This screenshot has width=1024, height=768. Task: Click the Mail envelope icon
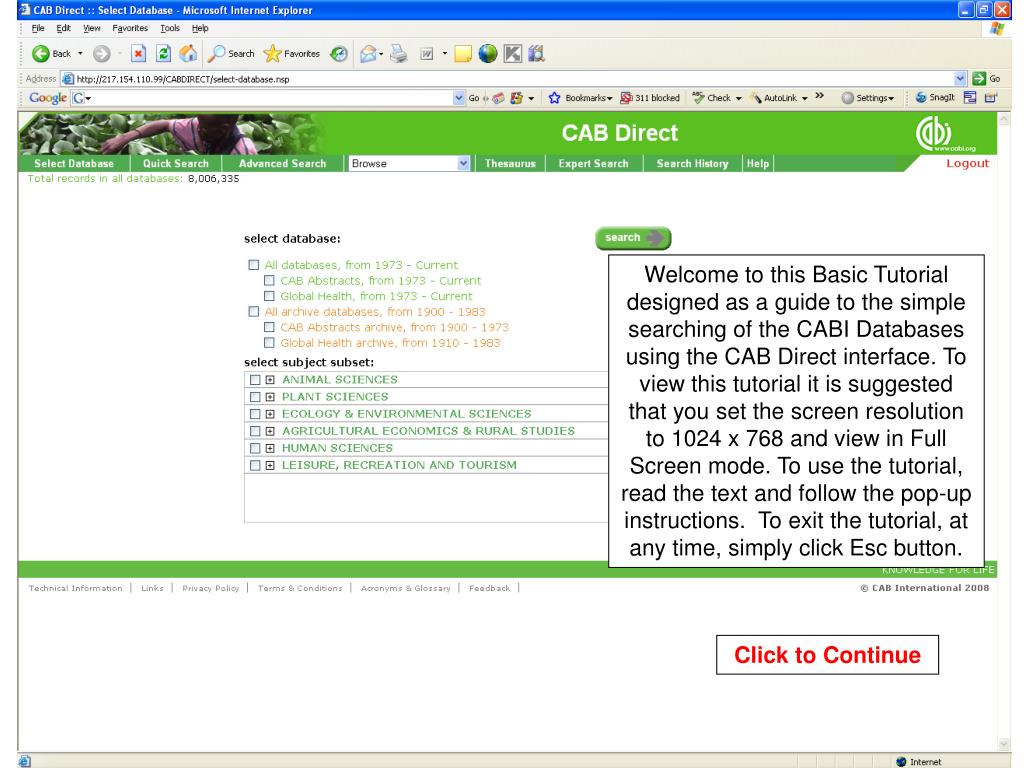click(x=368, y=54)
